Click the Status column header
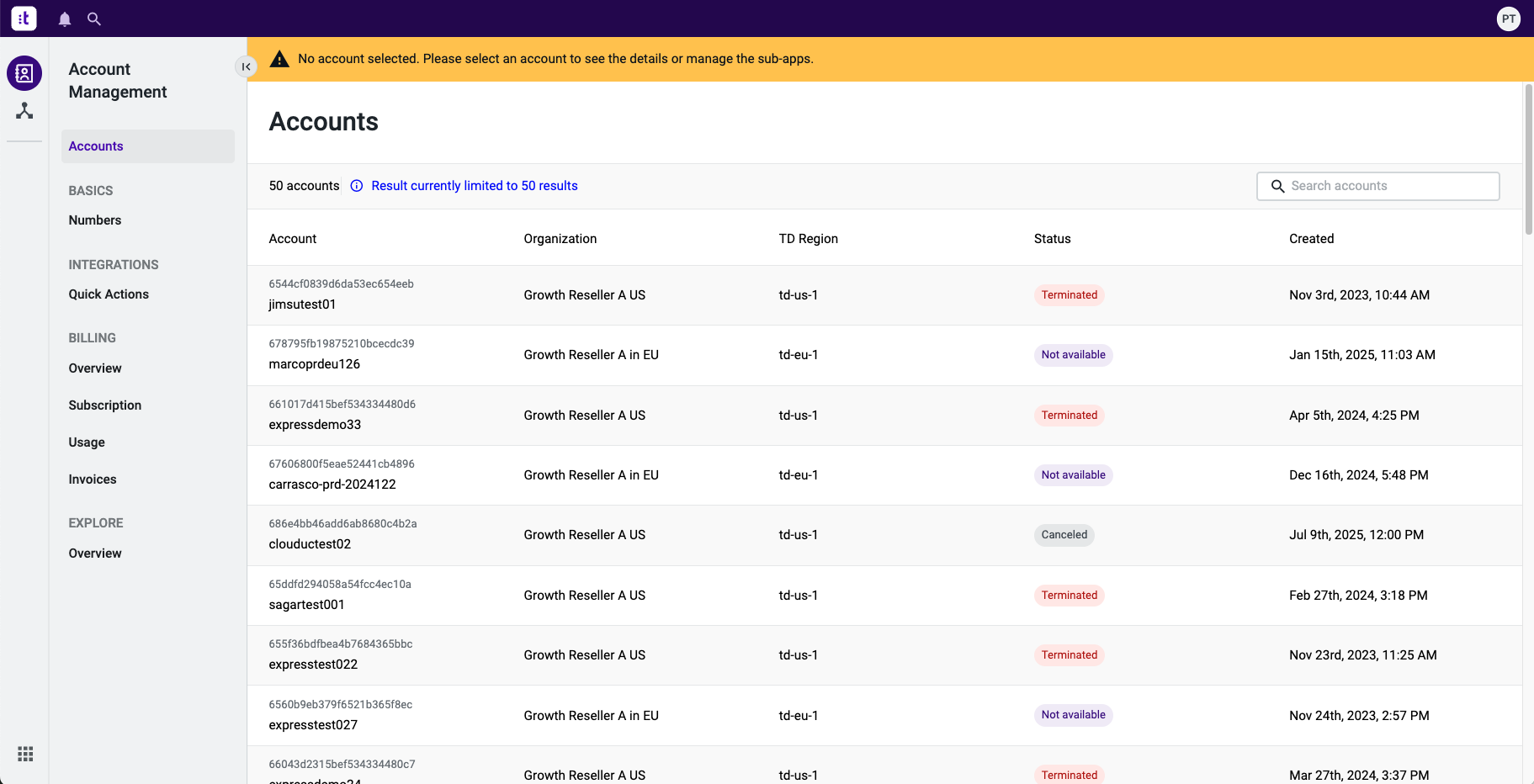The width and height of the screenshot is (1534, 784). [x=1053, y=239]
